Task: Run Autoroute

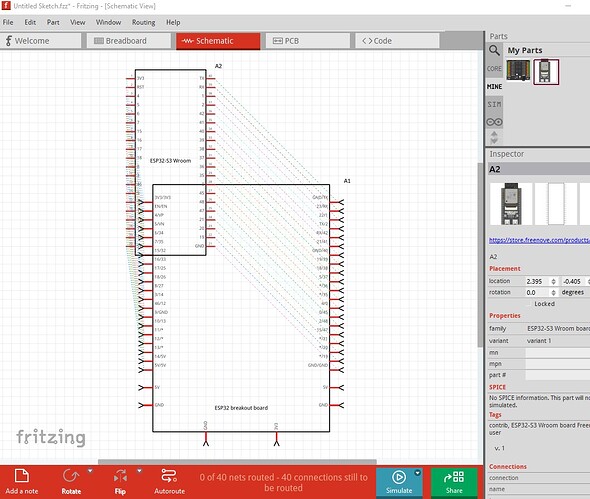Action: [x=169, y=482]
